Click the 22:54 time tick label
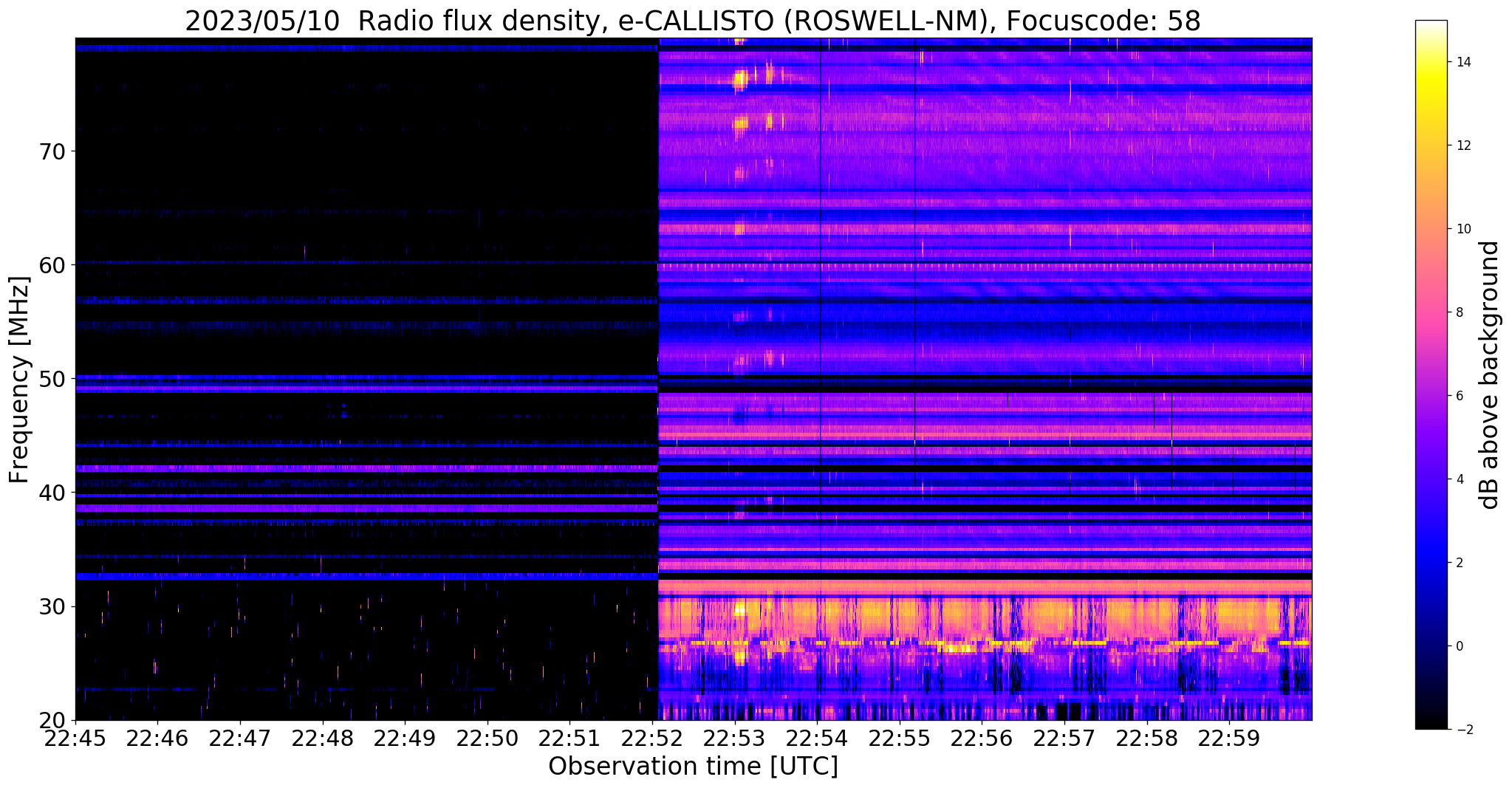1512x788 pixels. [x=817, y=739]
